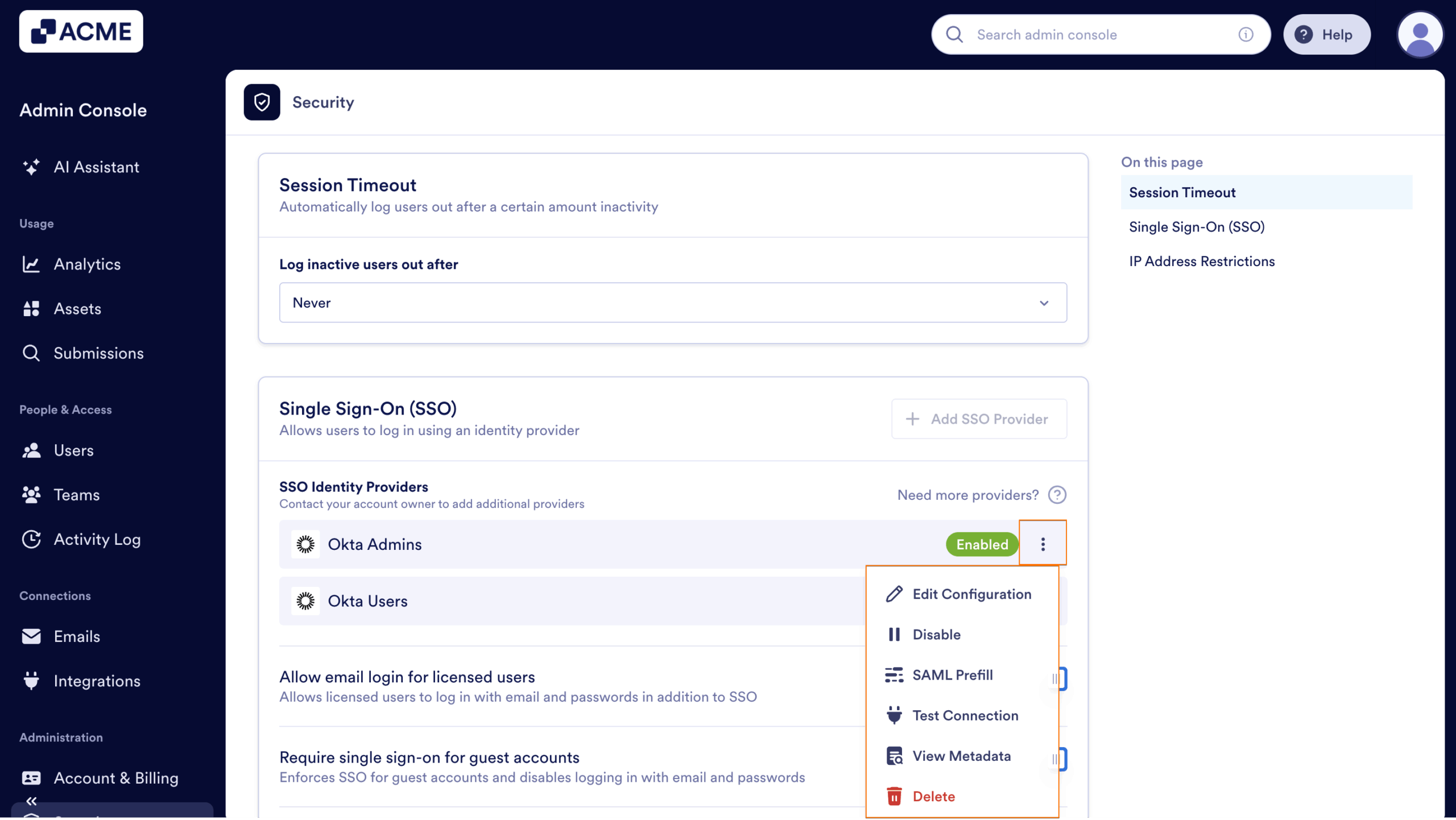Click the Security shield icon
Viewport: 1456px width, 820px height.
click(262, 102)
